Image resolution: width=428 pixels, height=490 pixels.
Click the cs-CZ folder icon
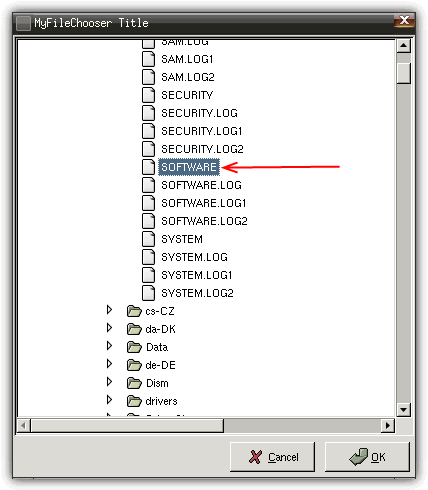pos(134,311)
